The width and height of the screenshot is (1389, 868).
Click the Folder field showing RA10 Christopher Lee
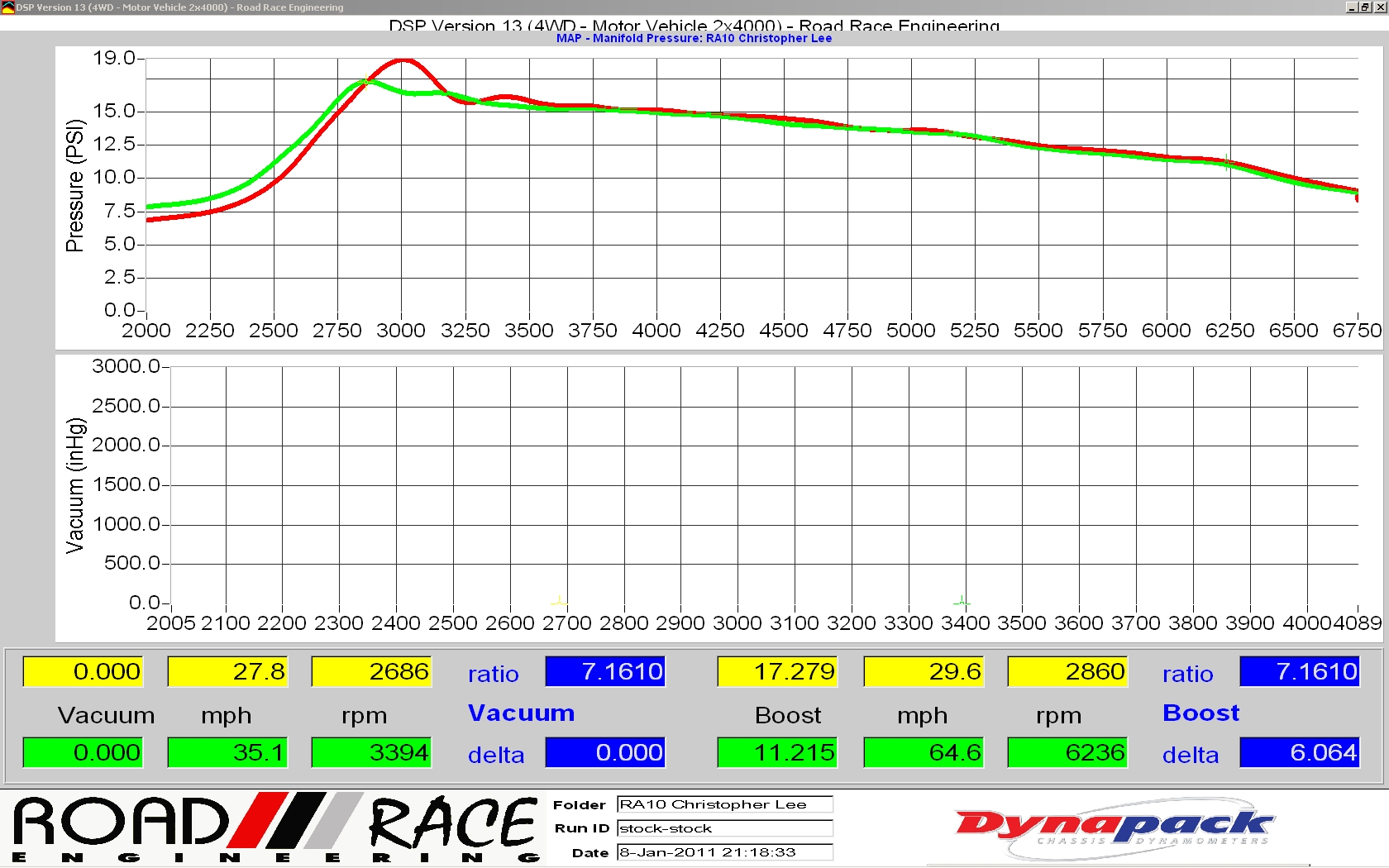coord(724,804)
